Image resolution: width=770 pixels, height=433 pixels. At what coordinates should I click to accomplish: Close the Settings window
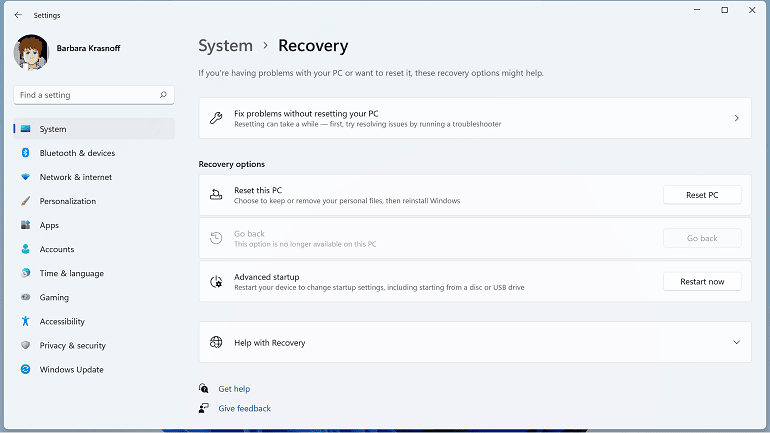752,10
